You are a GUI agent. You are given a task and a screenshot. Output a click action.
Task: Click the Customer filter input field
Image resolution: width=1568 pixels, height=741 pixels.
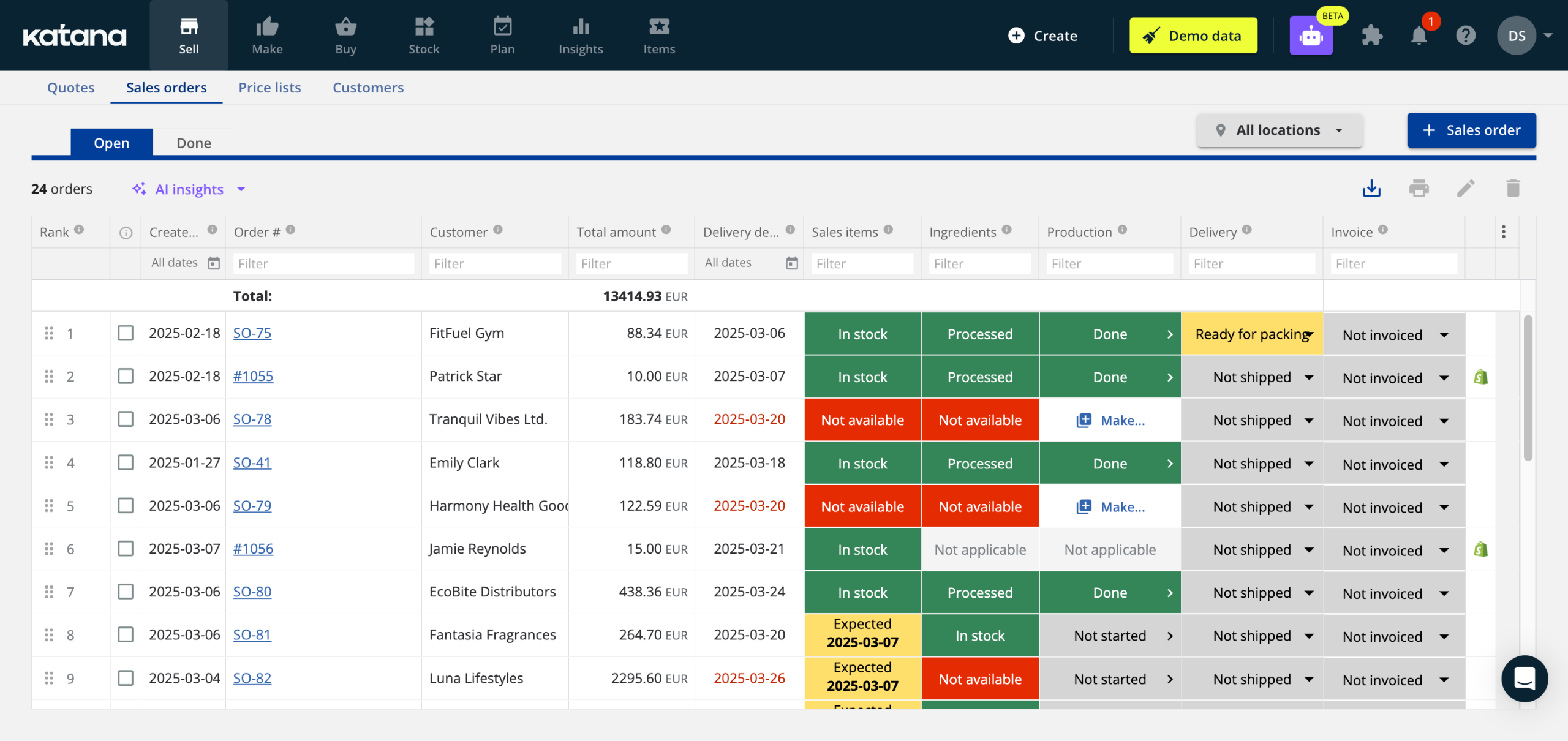tap(495, 264)
